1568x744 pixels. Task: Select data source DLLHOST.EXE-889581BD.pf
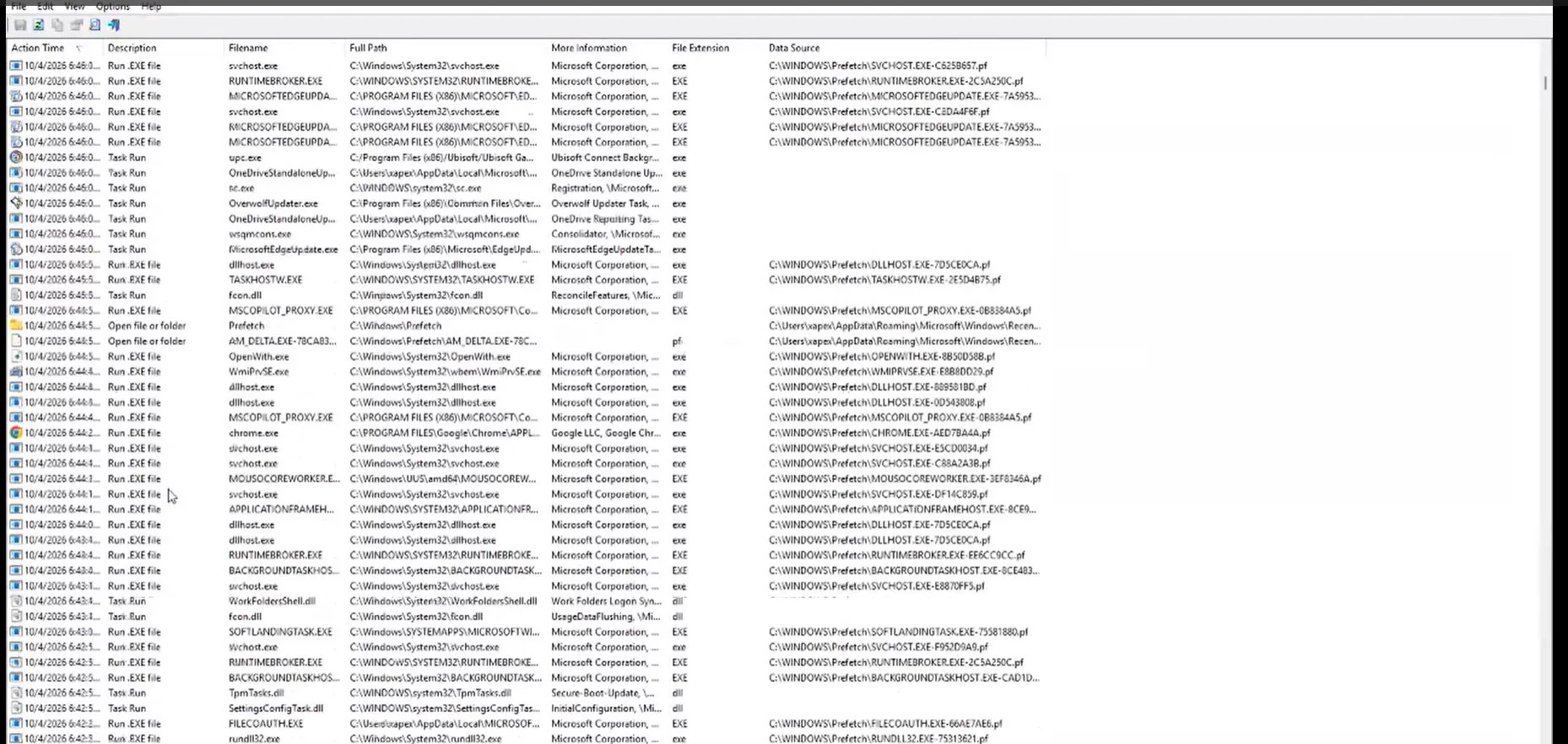click(x=878, y=386)
